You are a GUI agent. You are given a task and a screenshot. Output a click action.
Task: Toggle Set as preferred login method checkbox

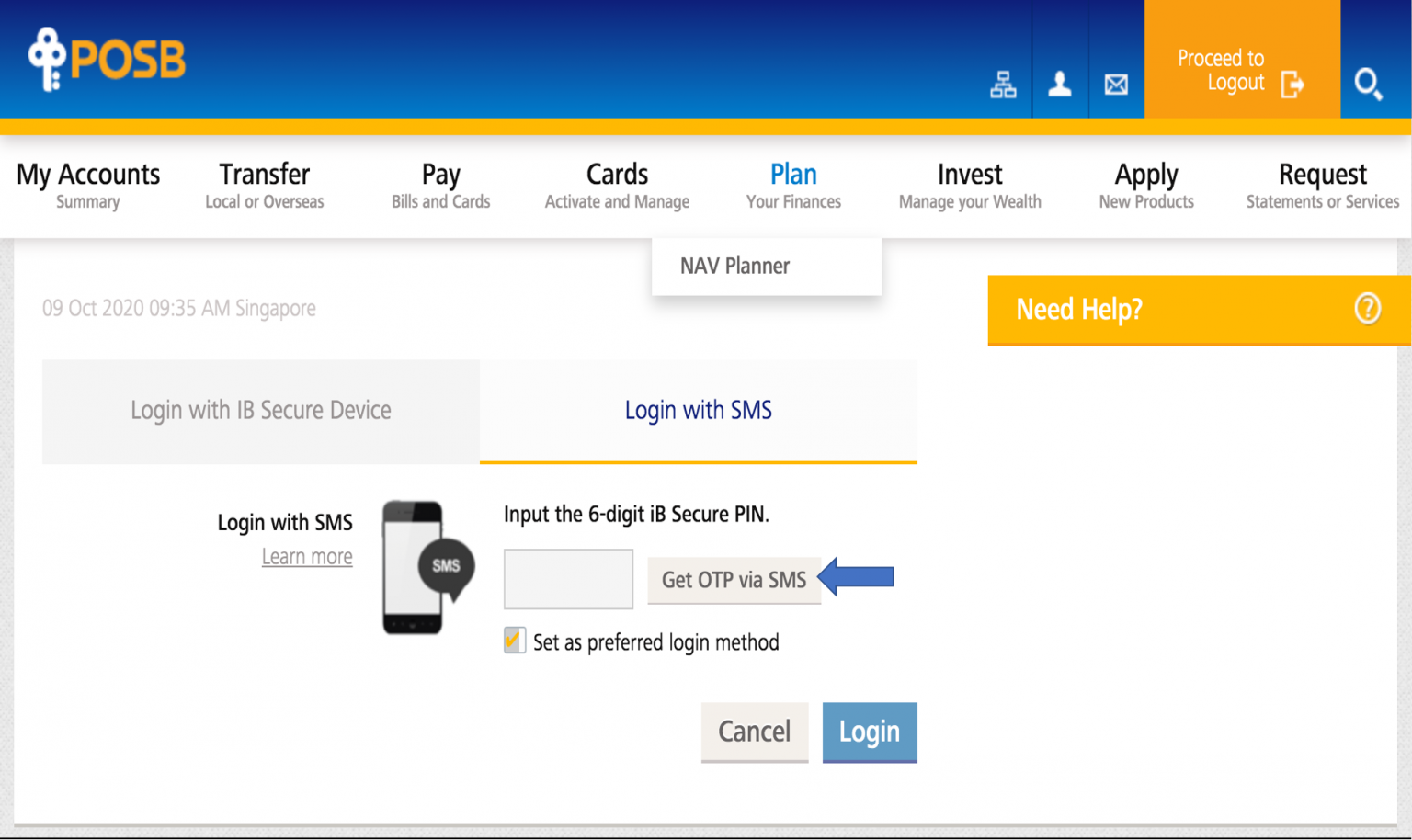514,641
